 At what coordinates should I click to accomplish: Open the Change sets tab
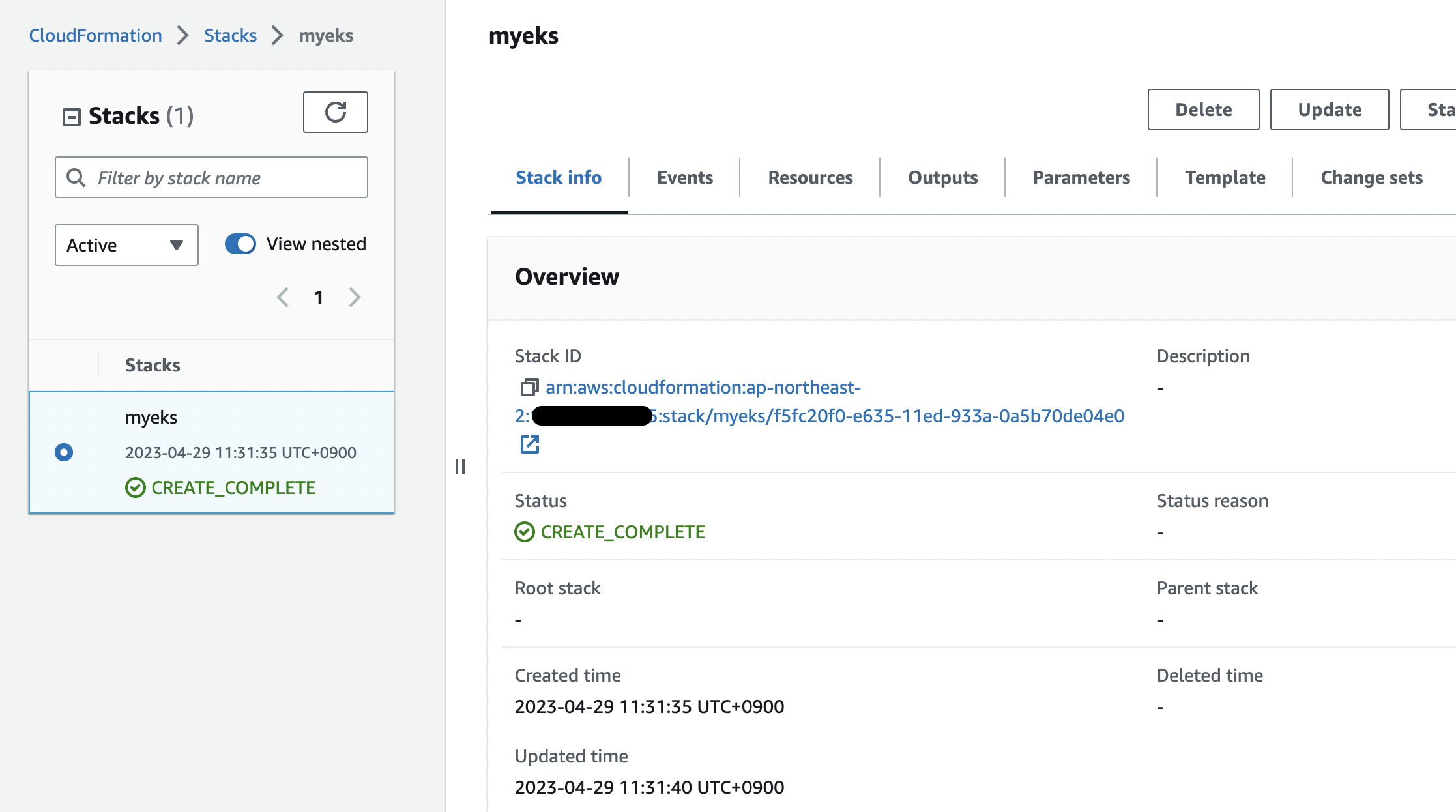(1372, 177)
